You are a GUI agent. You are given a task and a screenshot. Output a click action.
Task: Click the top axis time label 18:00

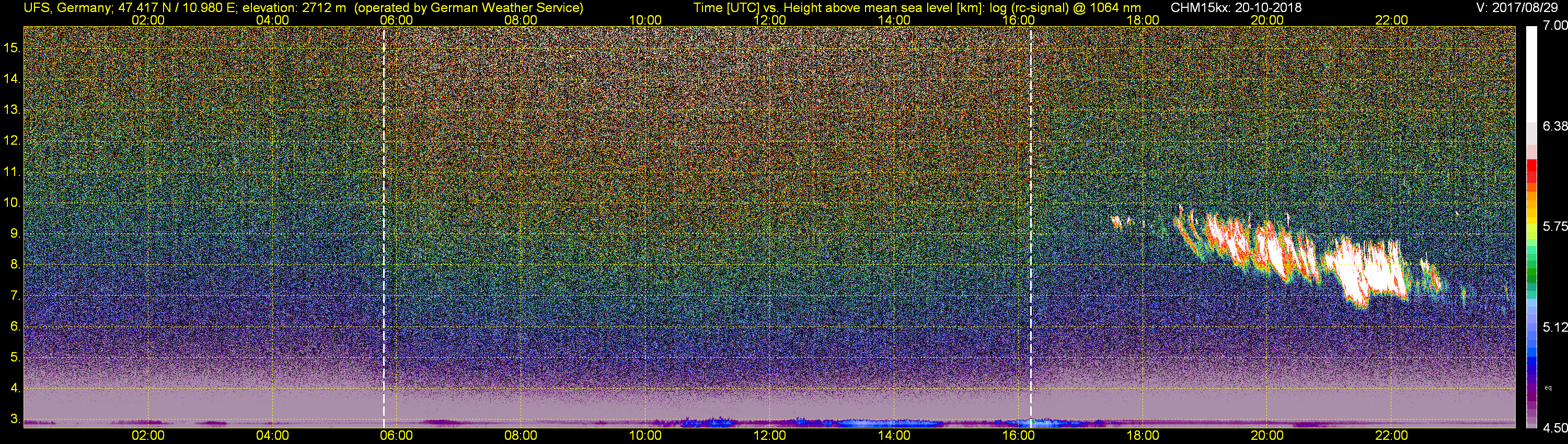coord(1143,20)
